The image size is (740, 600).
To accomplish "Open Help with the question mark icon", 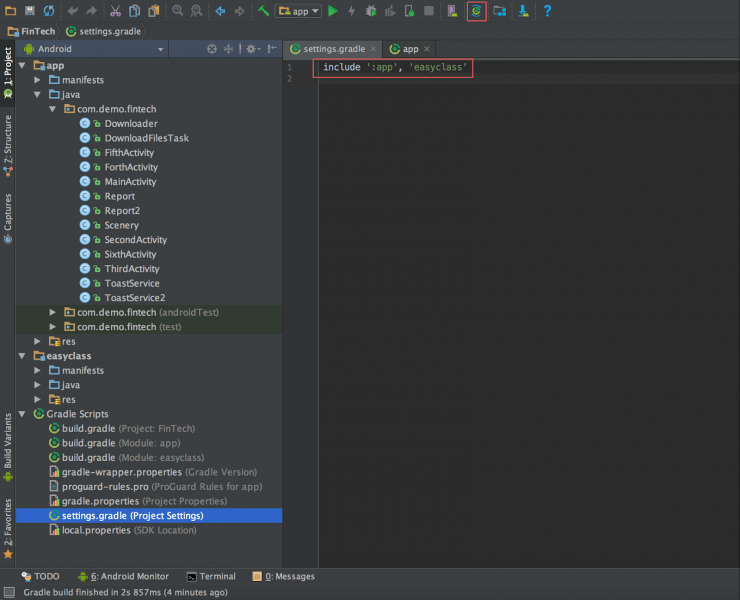I will pos(547,11).
